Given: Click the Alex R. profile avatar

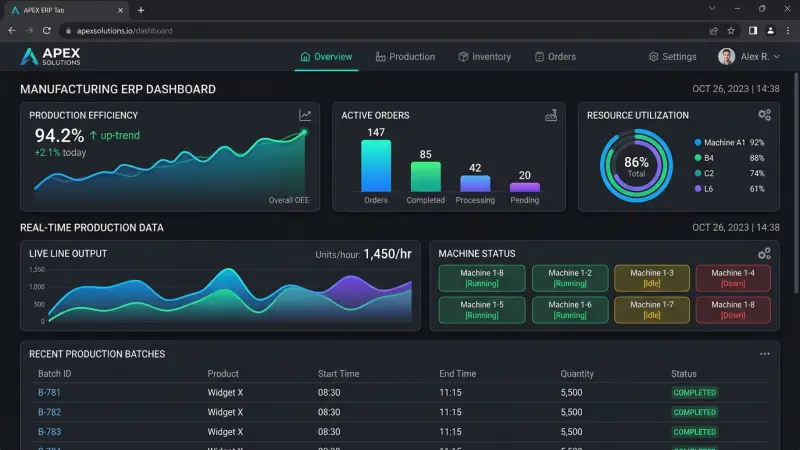Looking at the screenshot, I should pyautogui.click(x=727, y=57).
